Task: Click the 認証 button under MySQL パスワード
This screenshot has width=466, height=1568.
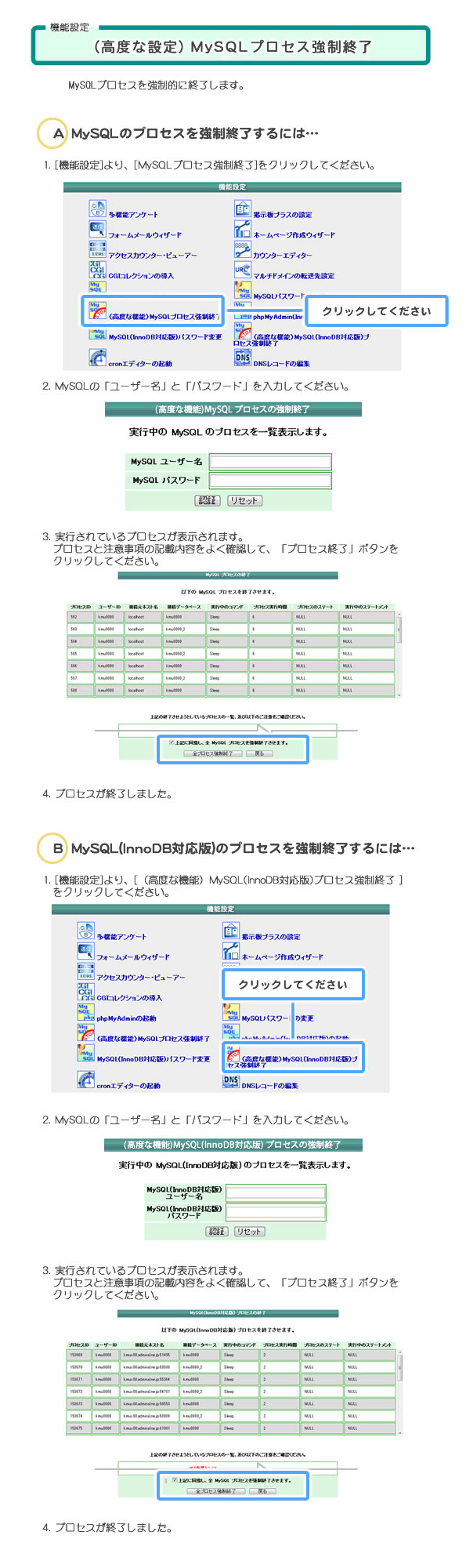Action: point(207,500)
